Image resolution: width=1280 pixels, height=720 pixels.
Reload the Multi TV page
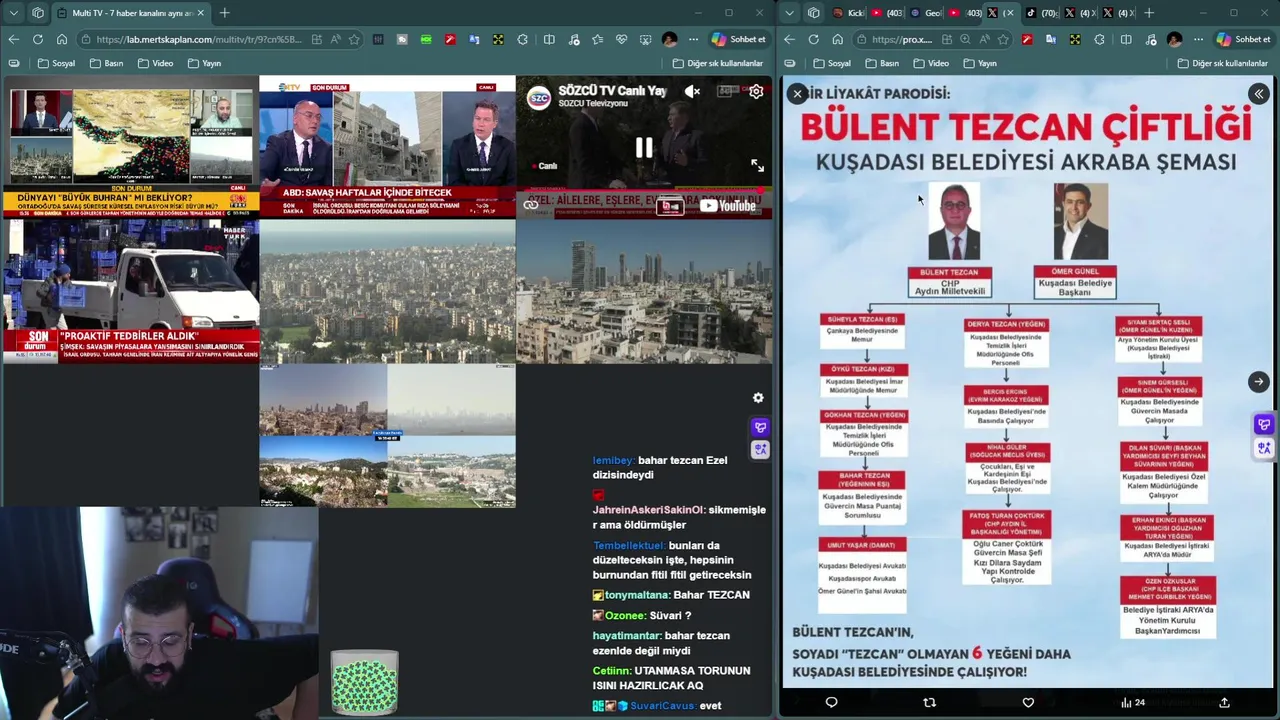(37, 39)
